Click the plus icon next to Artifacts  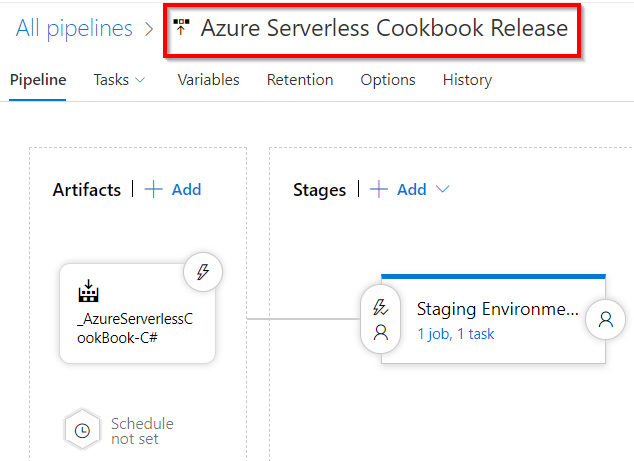pyautogui.click(x=153, y=190)
